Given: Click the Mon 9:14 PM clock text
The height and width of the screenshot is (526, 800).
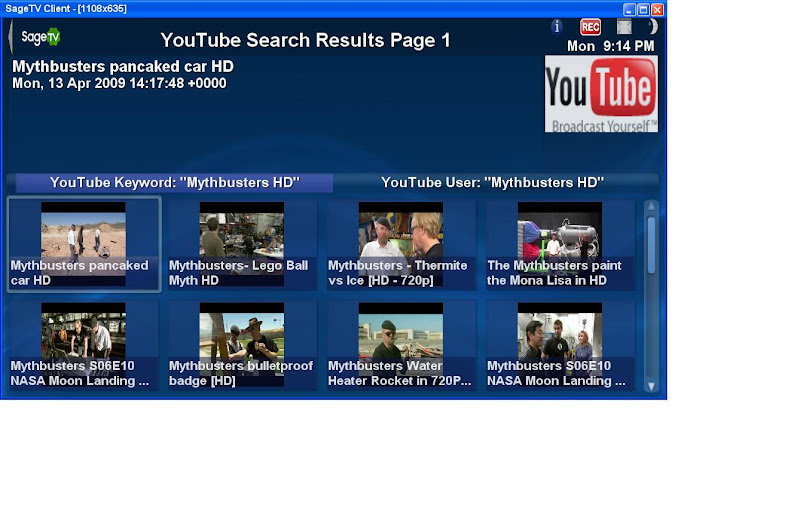Looking at the screenshot, I should click(611, 46).
